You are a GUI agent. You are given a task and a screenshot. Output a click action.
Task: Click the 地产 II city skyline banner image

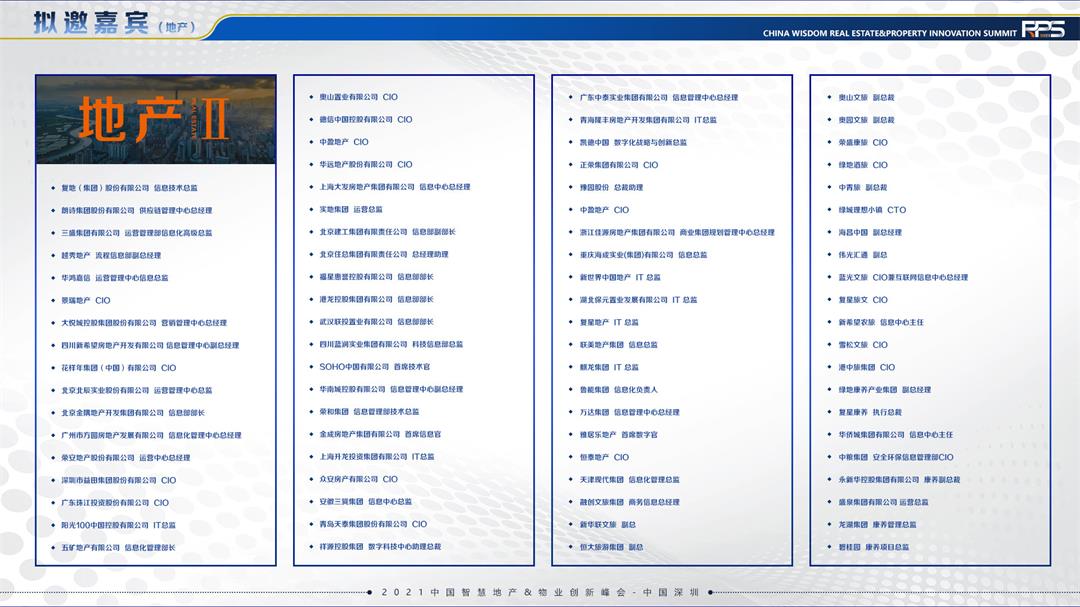[155, 120]
